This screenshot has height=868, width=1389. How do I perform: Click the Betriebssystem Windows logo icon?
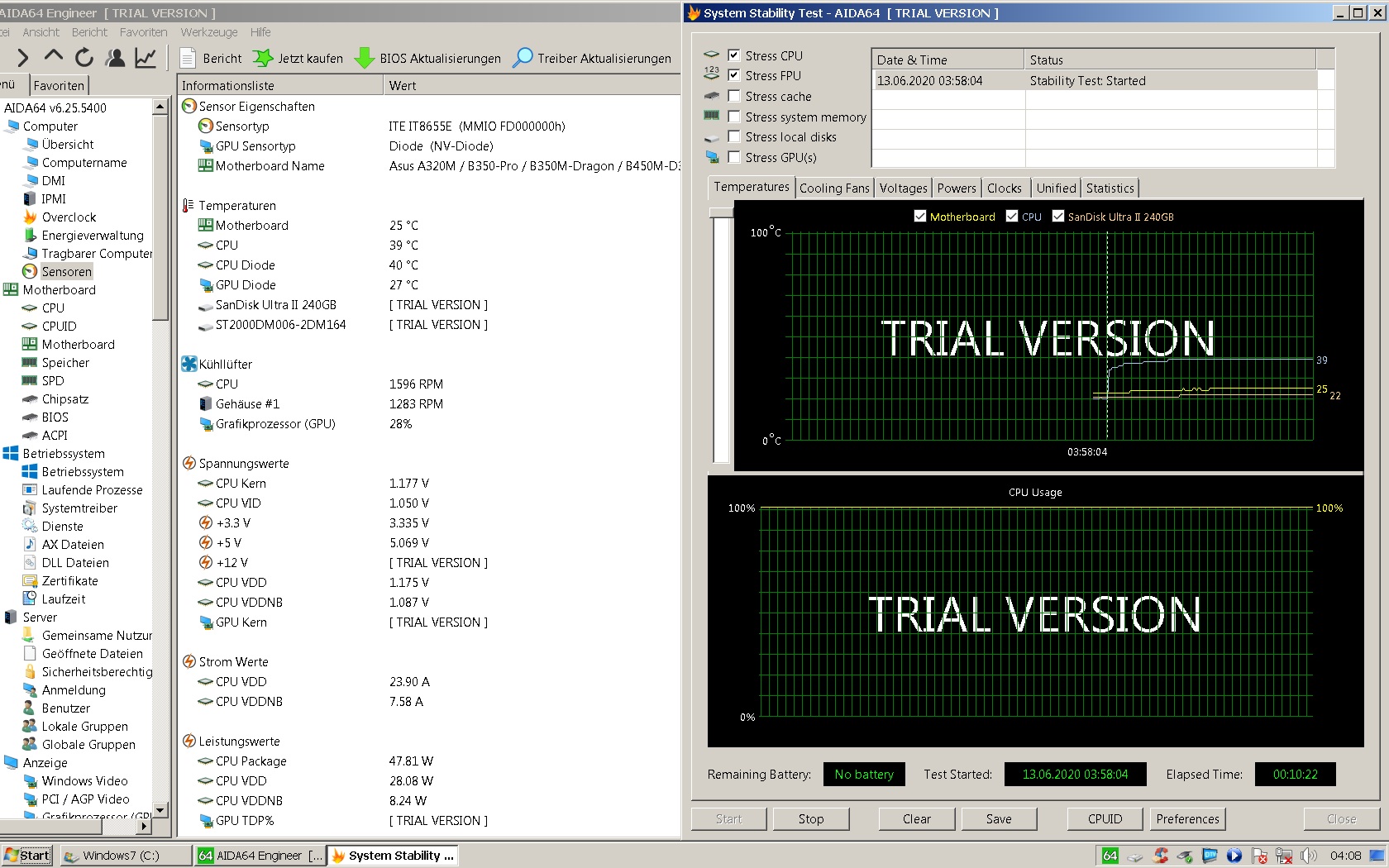11,453
